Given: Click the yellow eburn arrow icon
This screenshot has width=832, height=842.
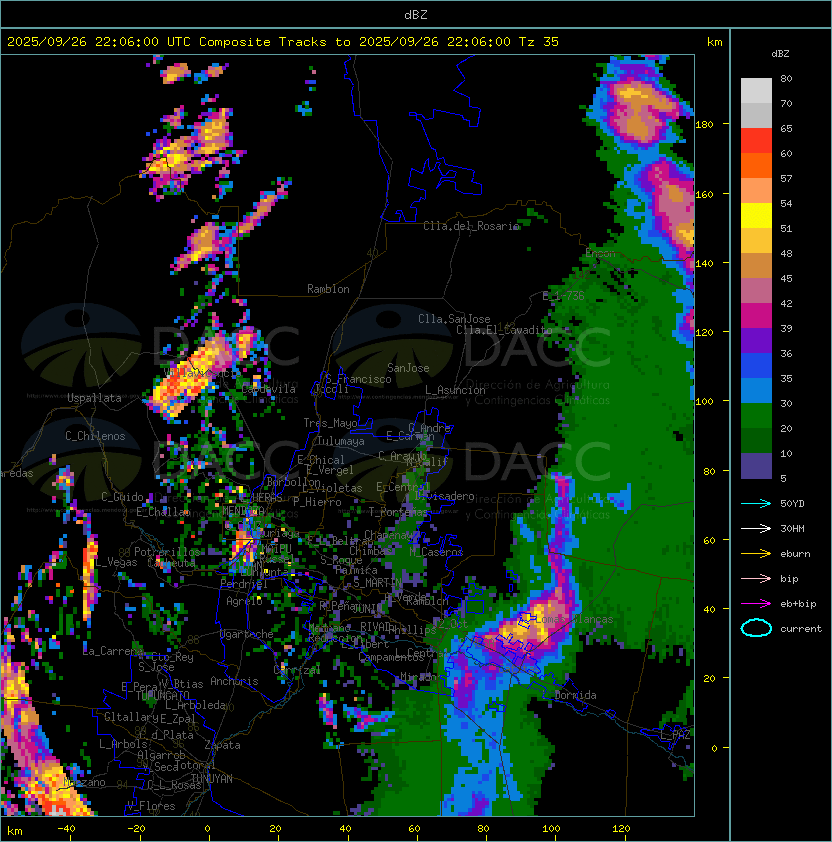Looking at the screenshot, I should click(x=756, y=554).
